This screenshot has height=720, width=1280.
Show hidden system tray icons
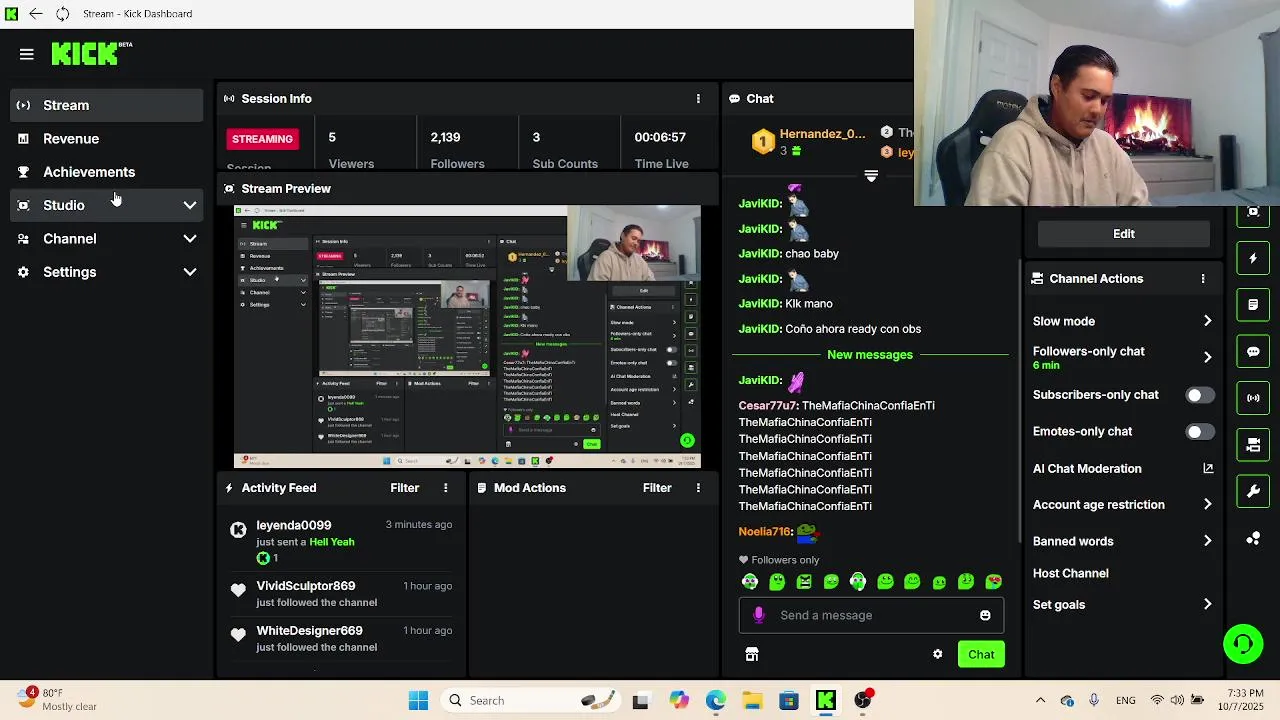coord(1040,700)
